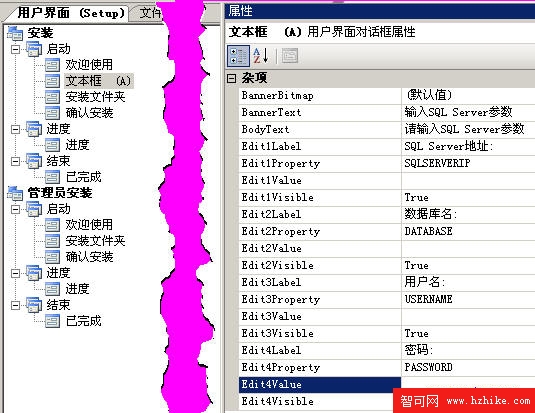Edit the SQLSERVERIP value field

click(x=468, y=163)
